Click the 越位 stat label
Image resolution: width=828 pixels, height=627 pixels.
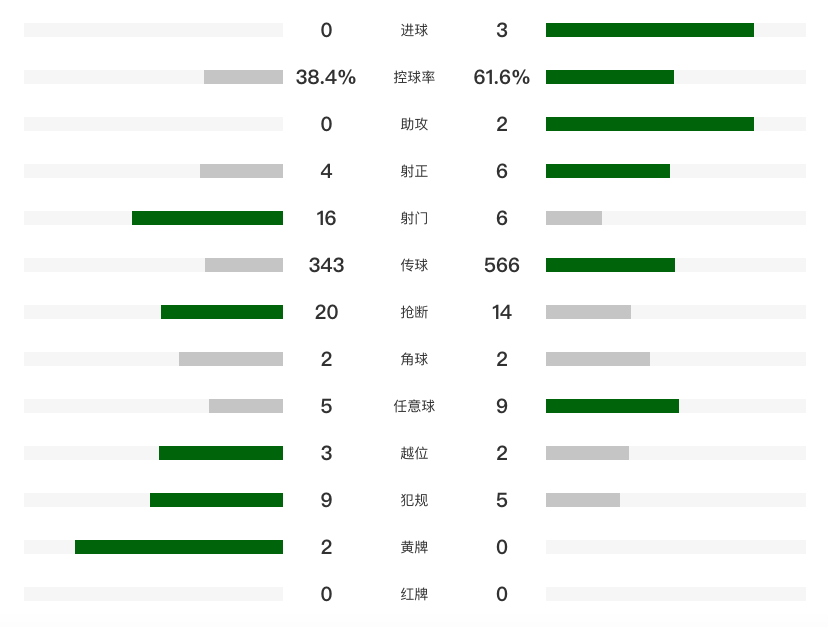414,453
